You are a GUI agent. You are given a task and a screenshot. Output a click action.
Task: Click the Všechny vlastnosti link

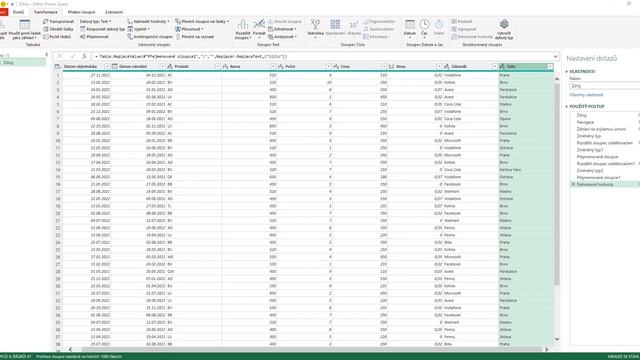tap(586, 95)
